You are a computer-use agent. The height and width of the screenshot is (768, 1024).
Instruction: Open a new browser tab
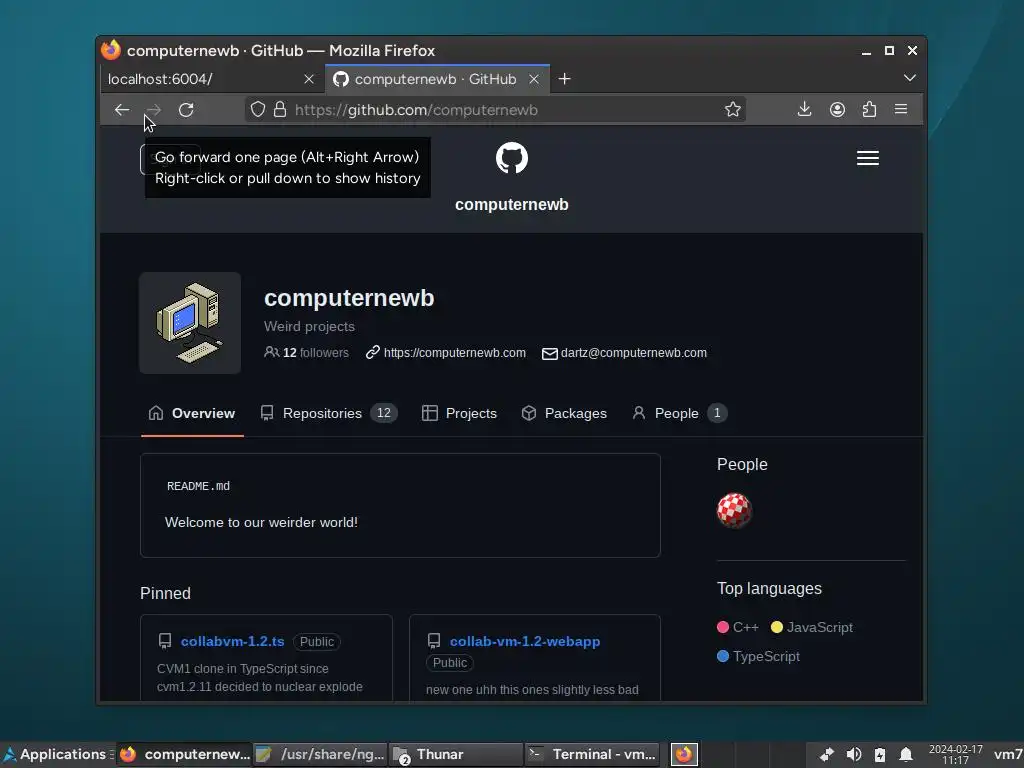click(x=565, y=79)
